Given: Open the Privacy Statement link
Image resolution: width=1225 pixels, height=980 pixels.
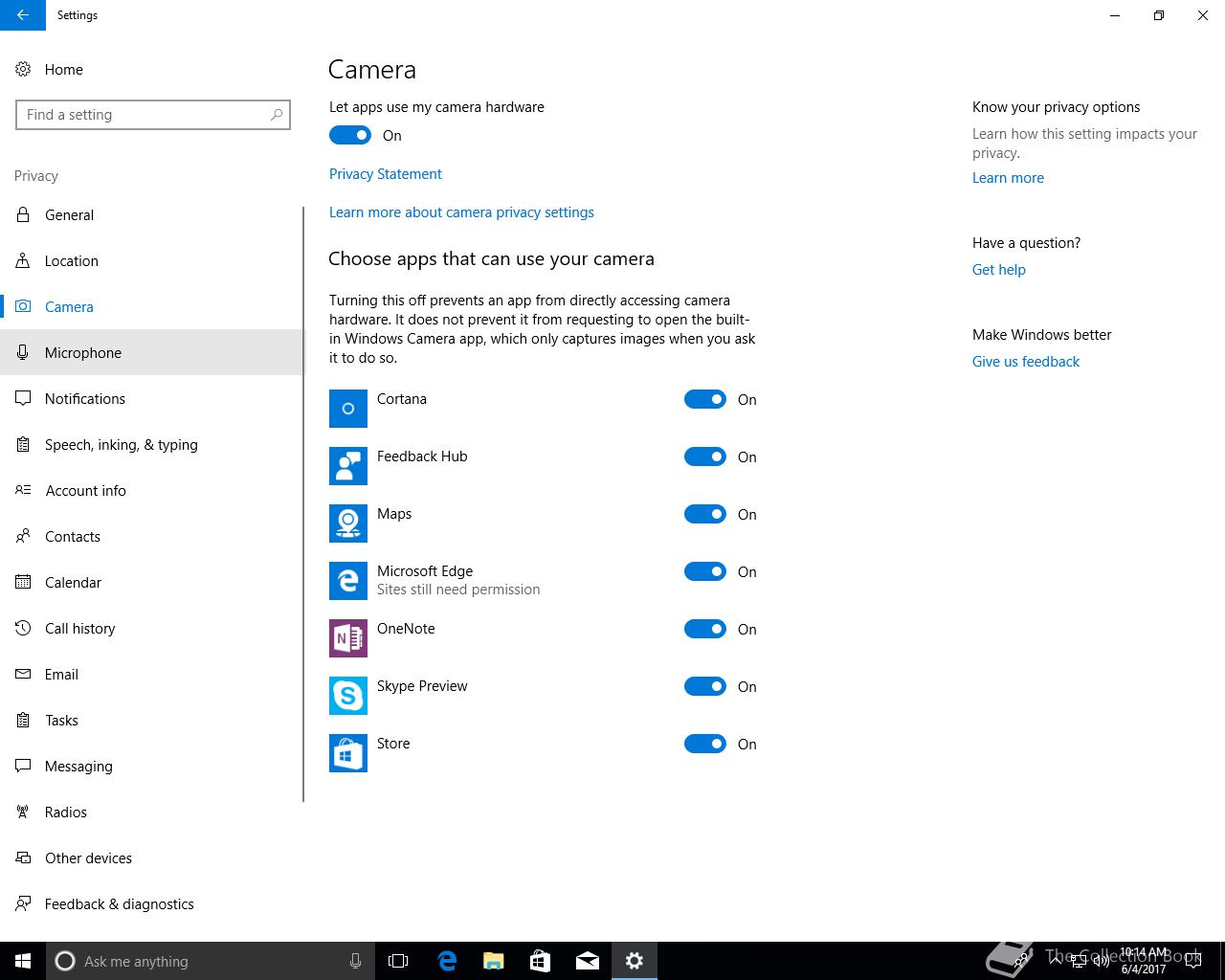Looking at the screenshot, I should (385, 174).
